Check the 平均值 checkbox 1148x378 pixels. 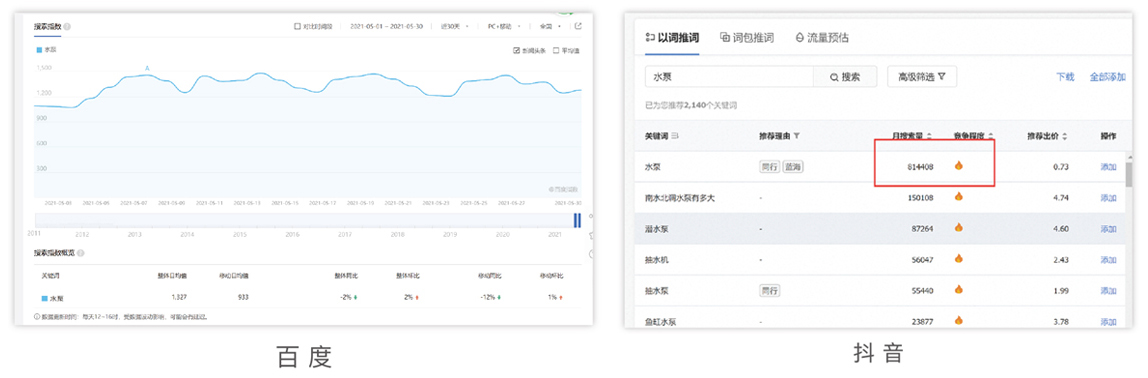(556, 51)
